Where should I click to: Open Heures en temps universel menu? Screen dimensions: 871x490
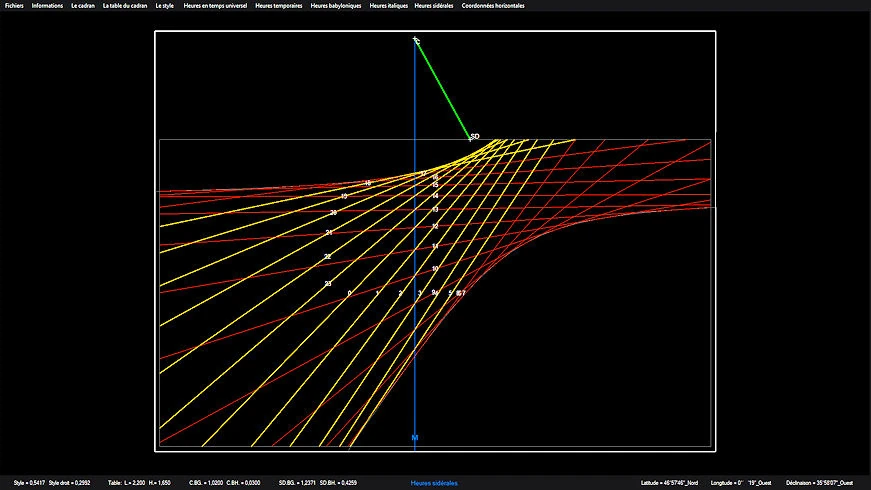pyautogui.click(x=216, y=6)
